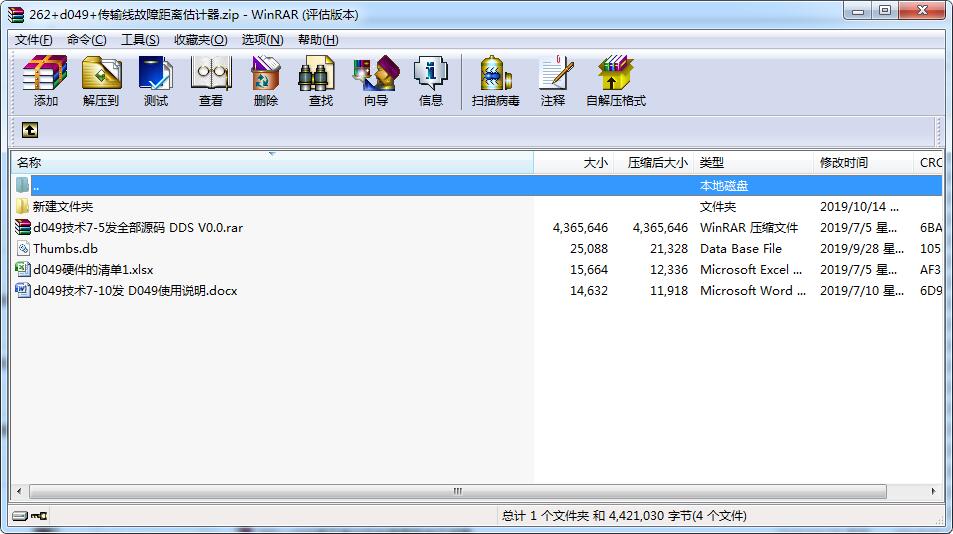Click the Add (添加) toolbar icon
Image resolution: width=953 pixels, height=534 pixels.
pos(45,81)
